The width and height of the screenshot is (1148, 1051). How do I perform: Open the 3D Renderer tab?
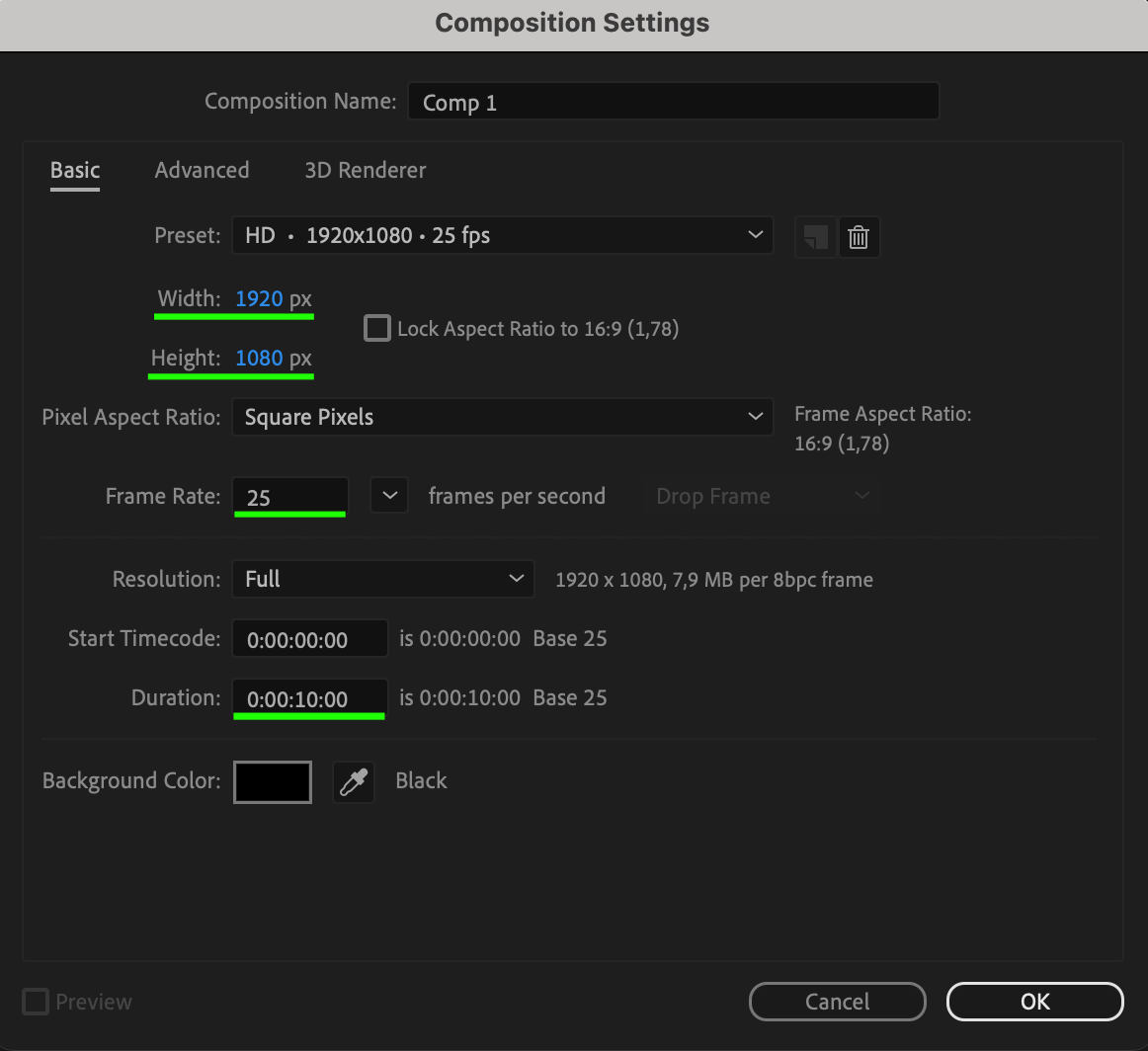(366, 170)
